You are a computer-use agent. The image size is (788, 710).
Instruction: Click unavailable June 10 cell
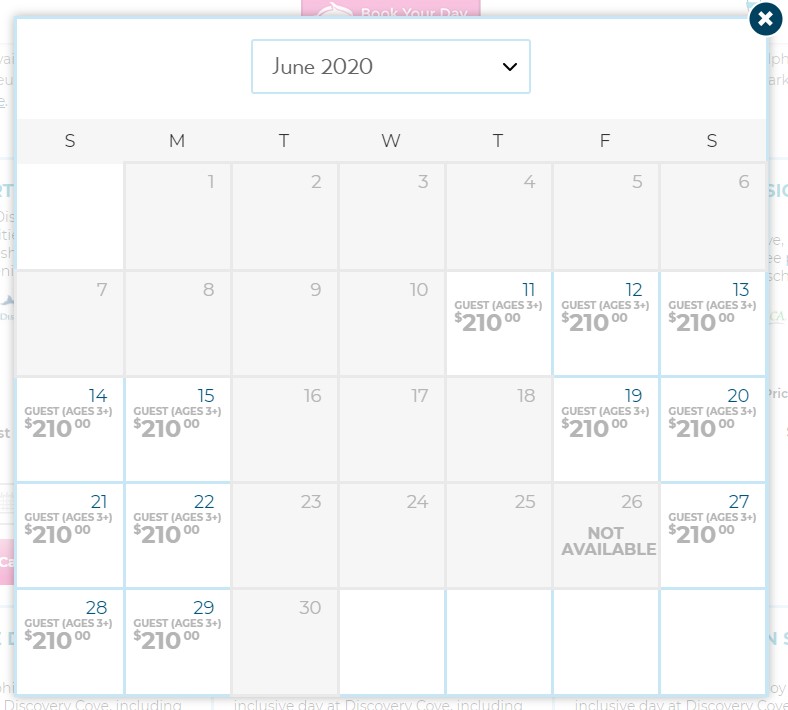(x=391, y=322)
